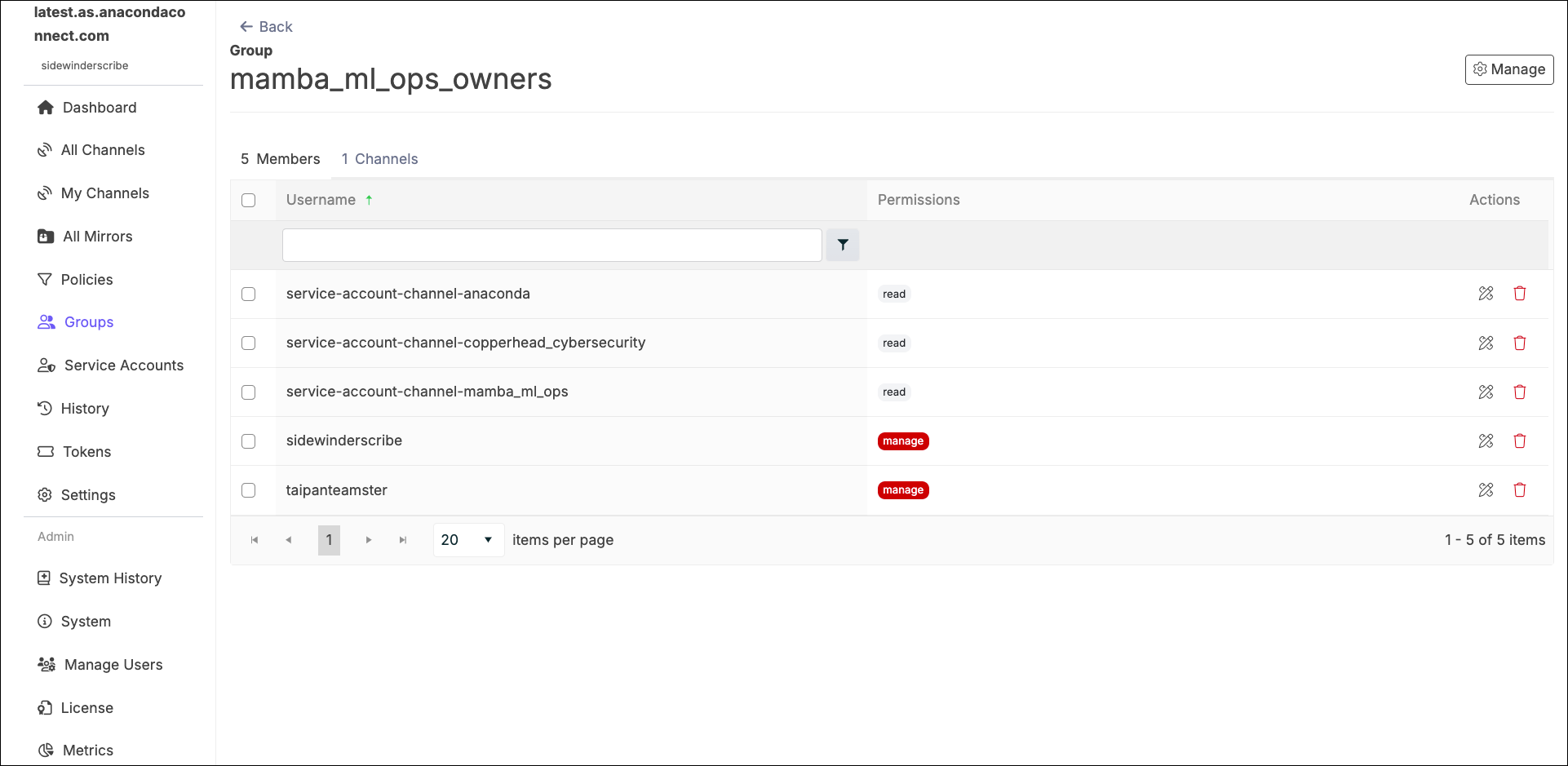The width and height of the screenshot is (1568, 766).
Task: Delete the service-account-channel-copperhead_cybersecurity row using its trash icon
Action: (1520, 343)
